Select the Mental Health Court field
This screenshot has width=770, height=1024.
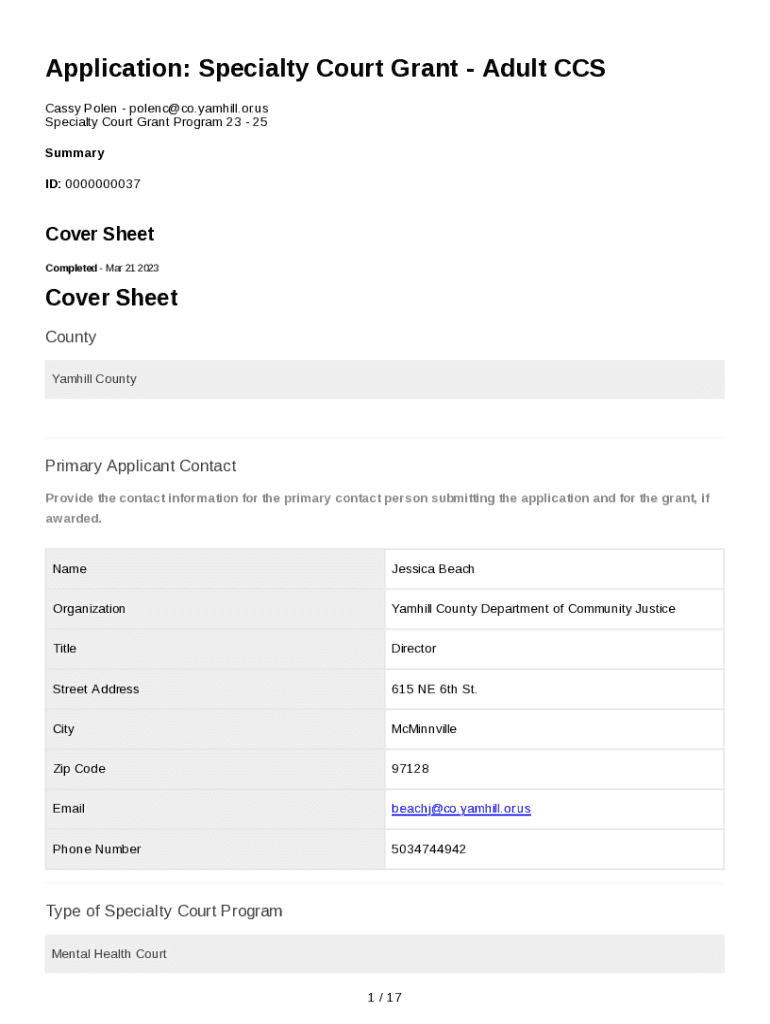pyautogui.click(x=384, y=954)
